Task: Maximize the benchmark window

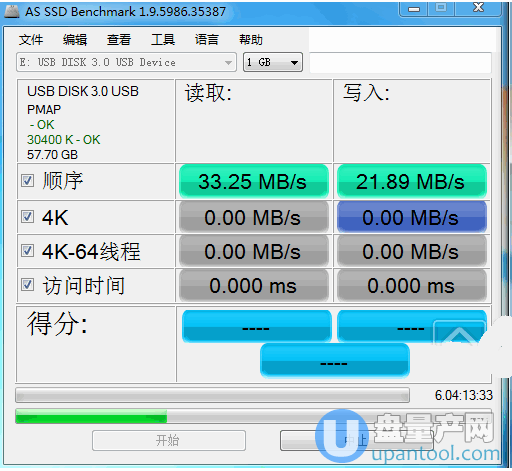Action: coord(441,8)
